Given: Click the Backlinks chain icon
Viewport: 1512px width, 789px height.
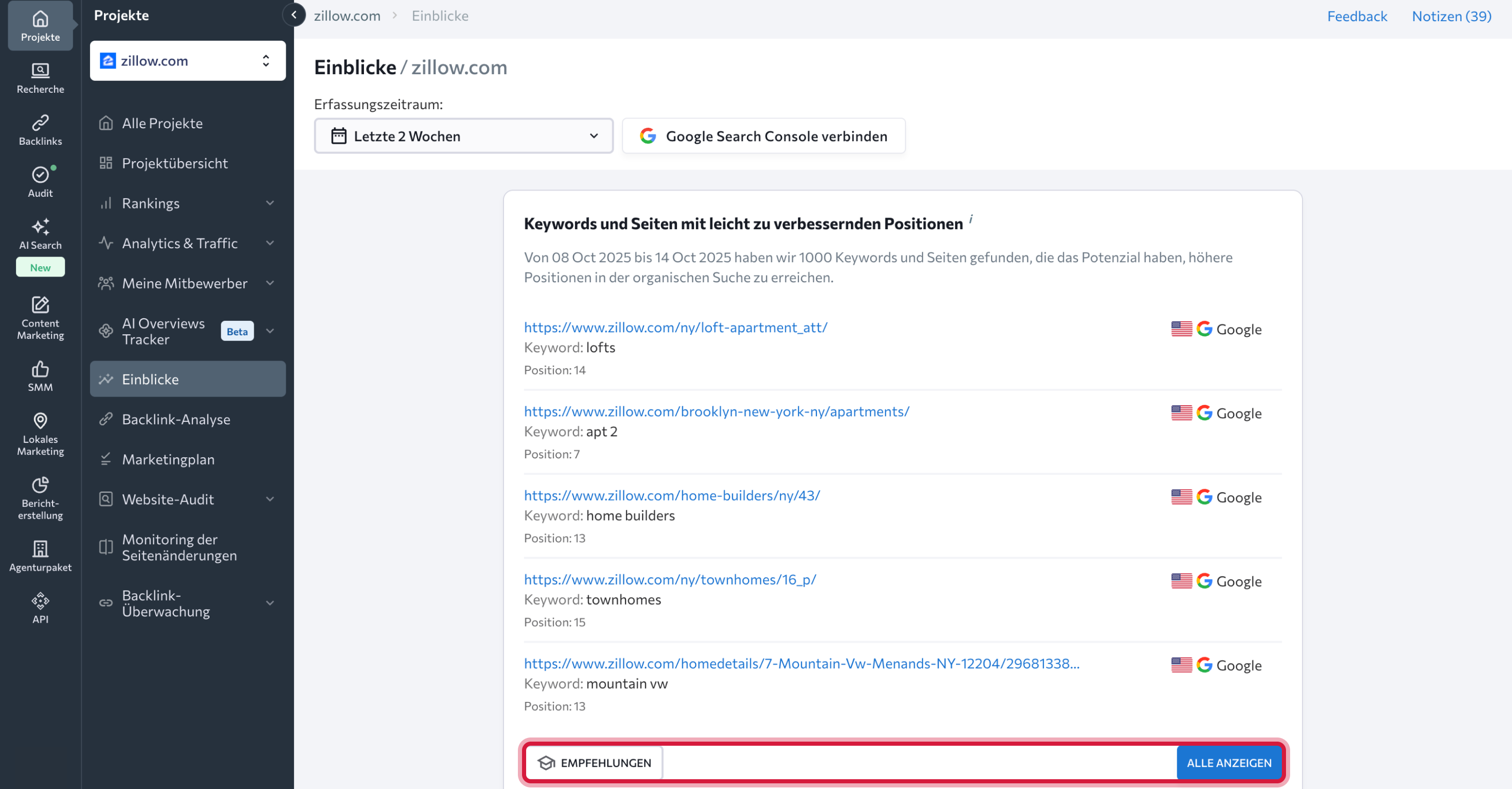Looking at the screenshot, I should [40, 130].
